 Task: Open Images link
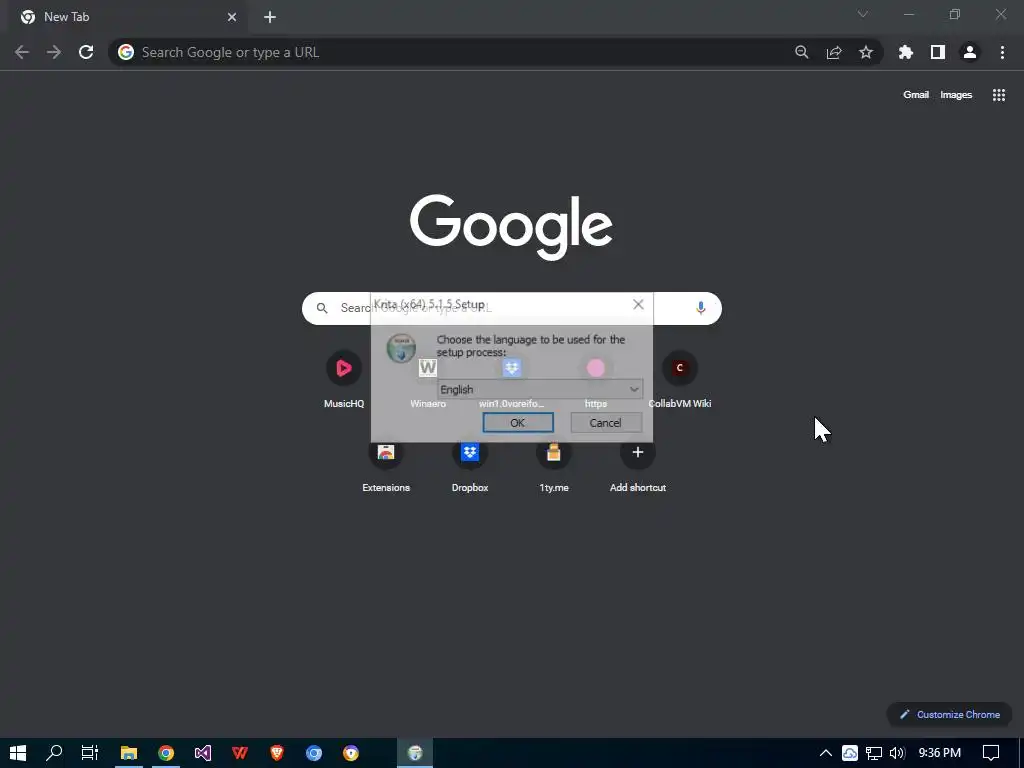956,95
